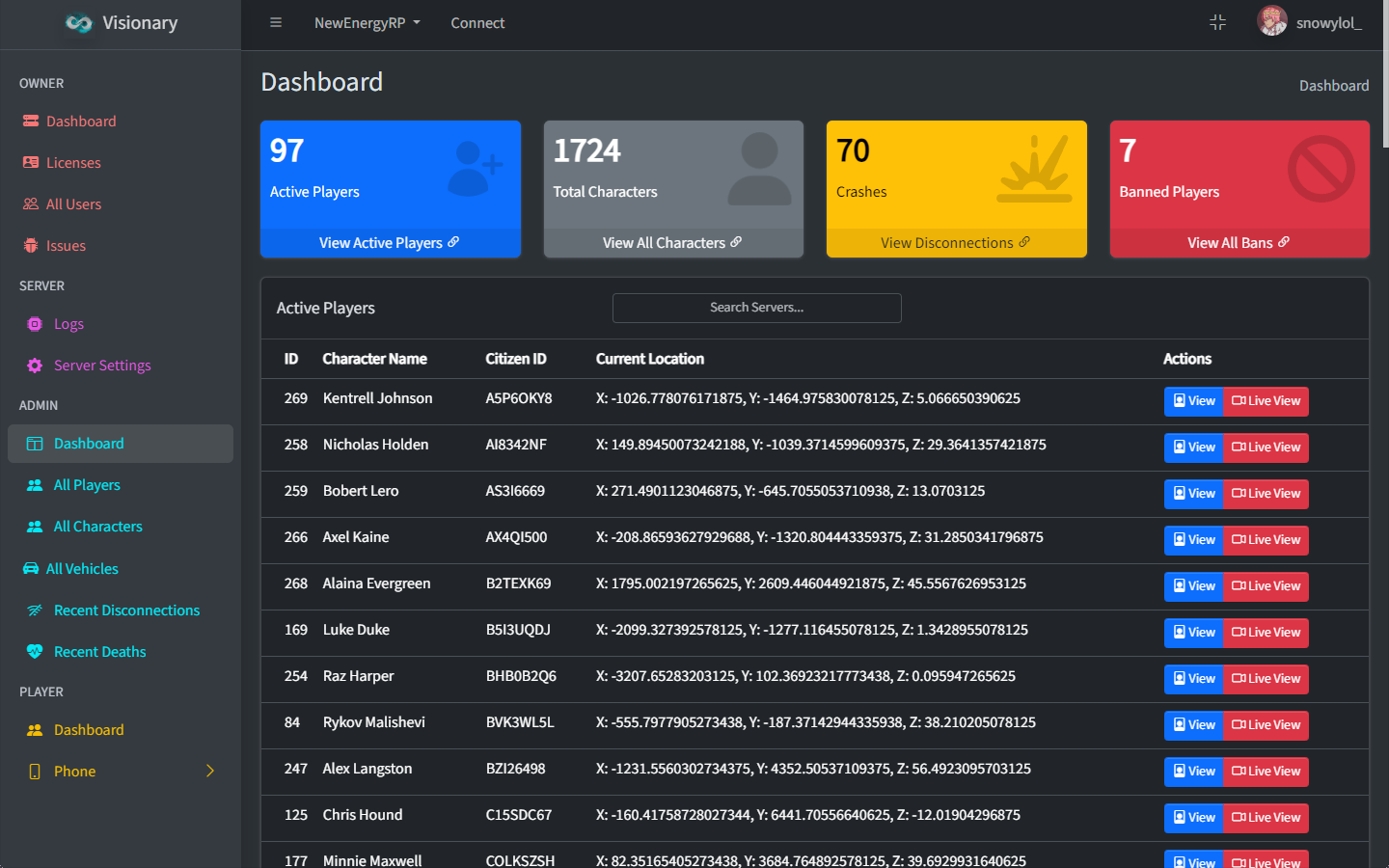Click the Player Dashboard users icon

pyautogui.click(x=35, y=730)
